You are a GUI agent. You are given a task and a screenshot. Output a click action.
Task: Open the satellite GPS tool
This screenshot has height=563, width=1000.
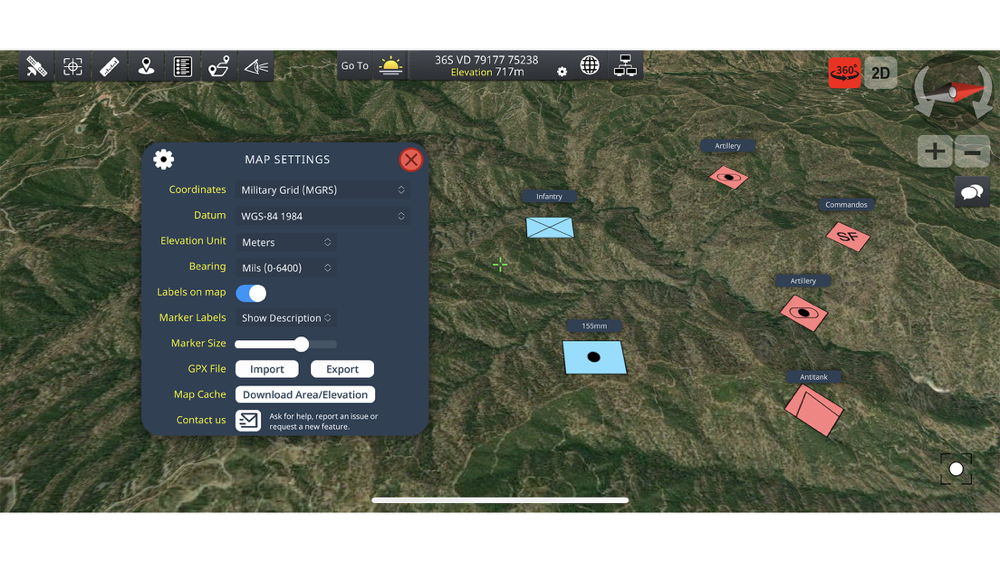36,66
